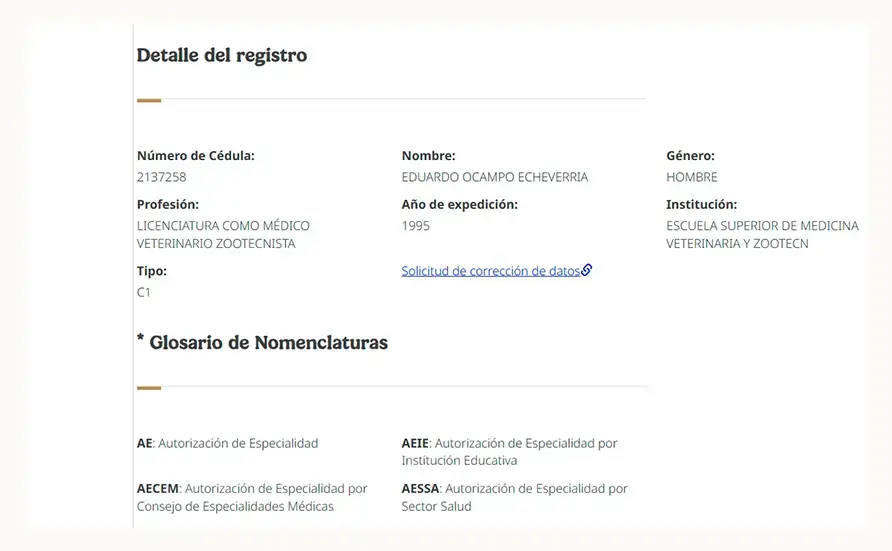Click the Año de expedición label
This screenshot has height=551, width=892.
pyautogui.click(x=460, y=204)
